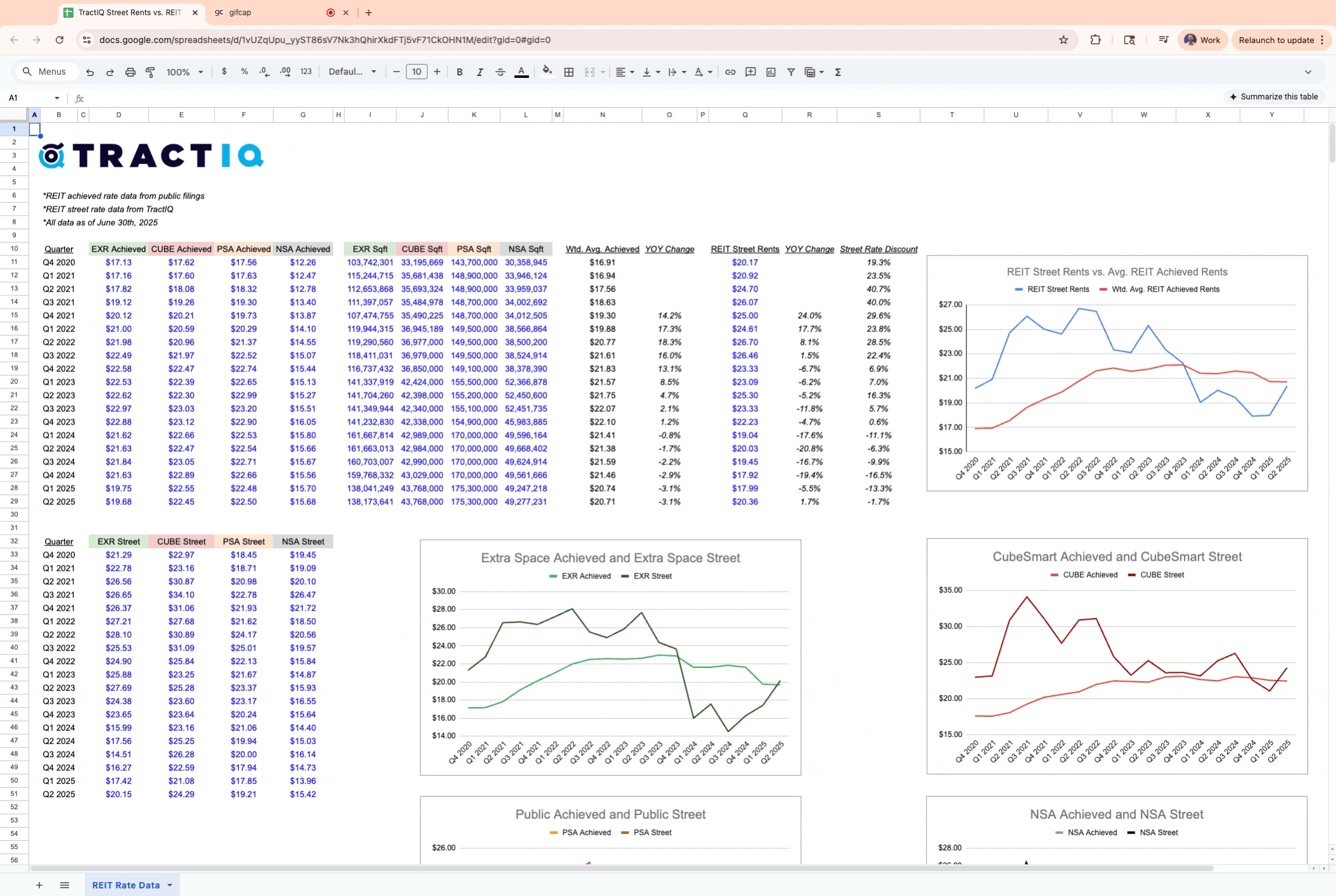The width and height of the screenshot is (1336, 896).
Task: Click the insert chart icon
Action: (x=771, y=72)
